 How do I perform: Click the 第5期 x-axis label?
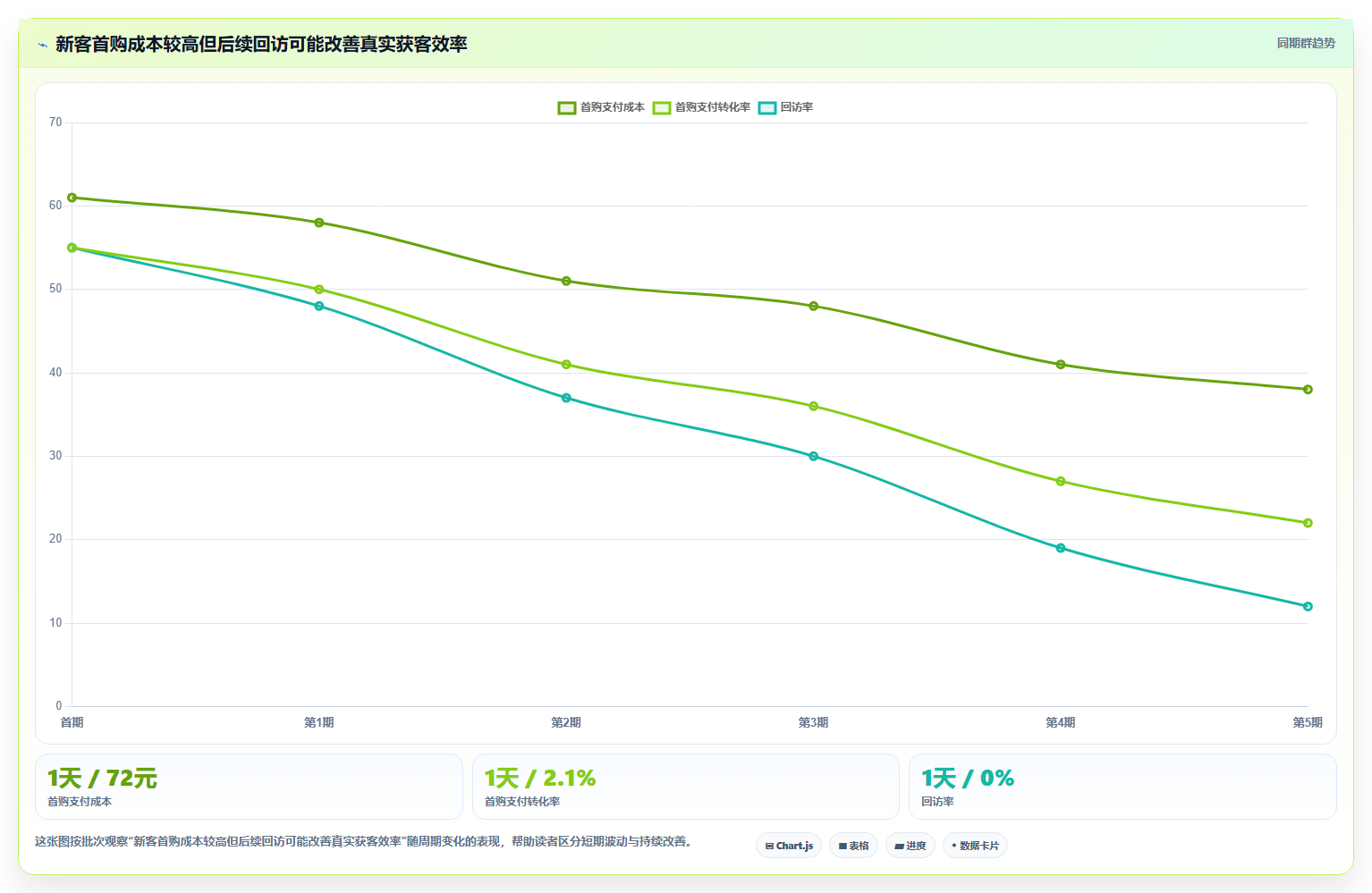click(x=1308, y=722)
